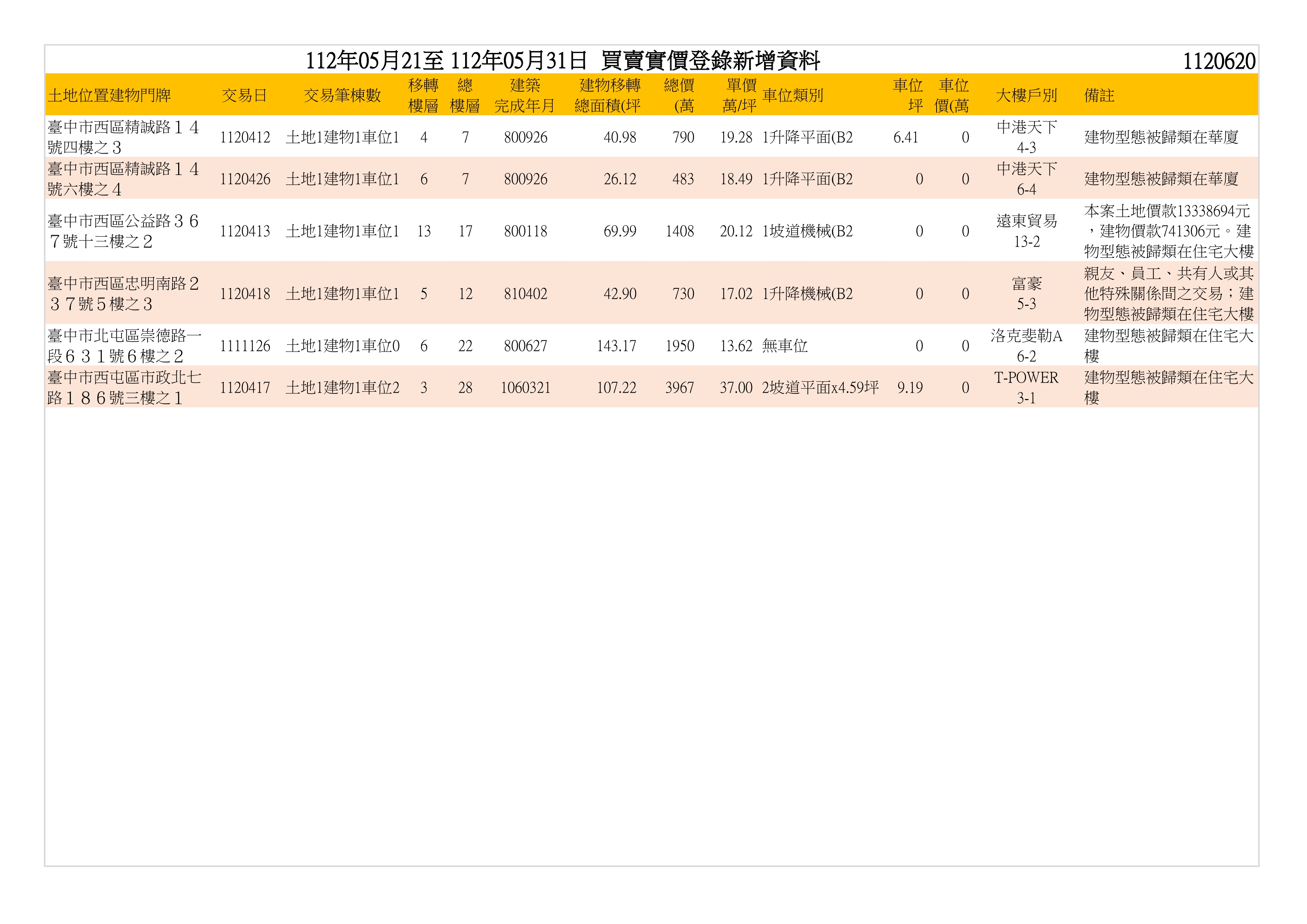The height and width of the screenshot is (924, 1307).
Task: Click 土地1建物1車位2 cell
Action: point(342,387)
